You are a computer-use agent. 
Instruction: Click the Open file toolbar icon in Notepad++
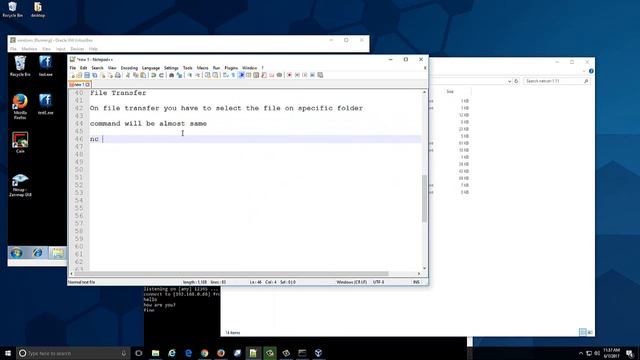tap(79, 75)
